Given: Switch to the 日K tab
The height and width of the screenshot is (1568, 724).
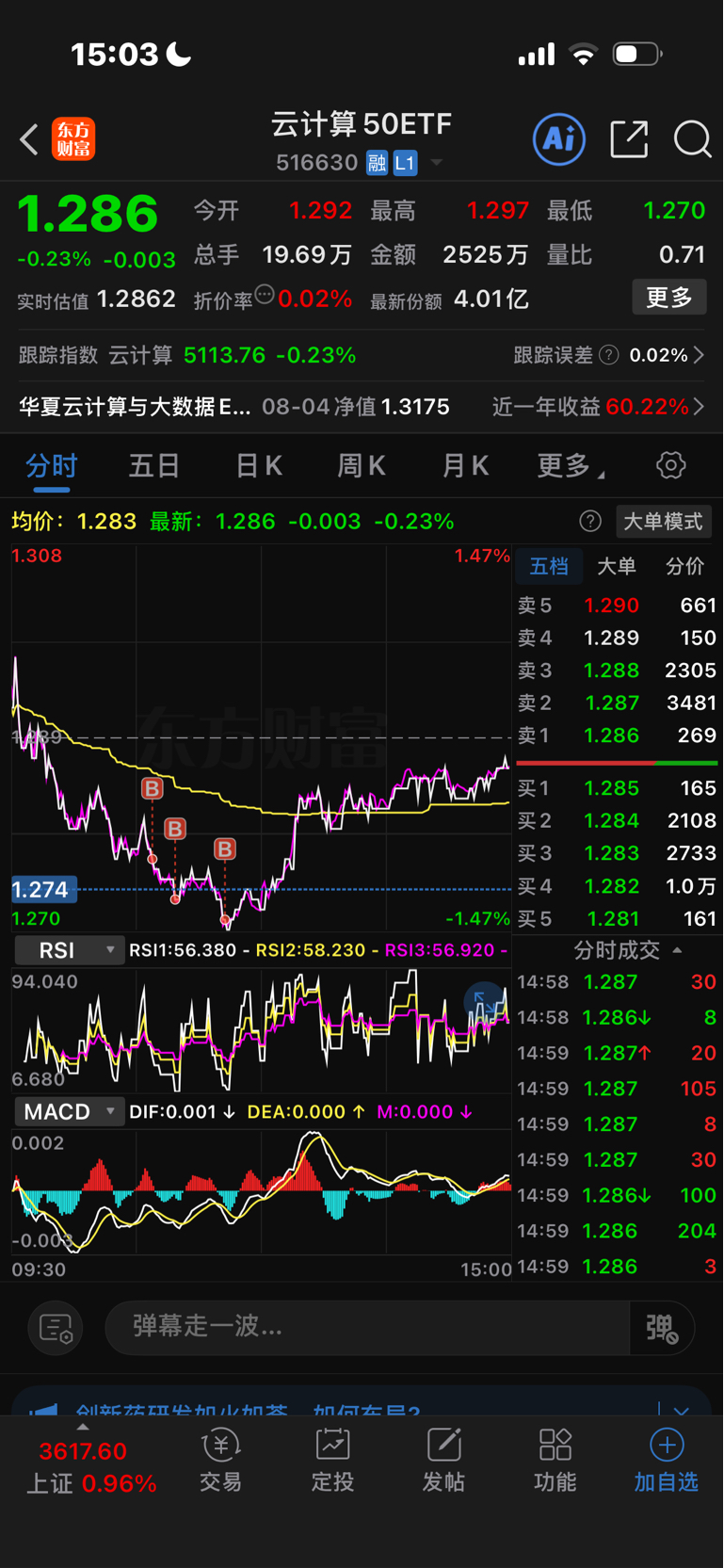Looking at the screenshot, I should point(259,465).
